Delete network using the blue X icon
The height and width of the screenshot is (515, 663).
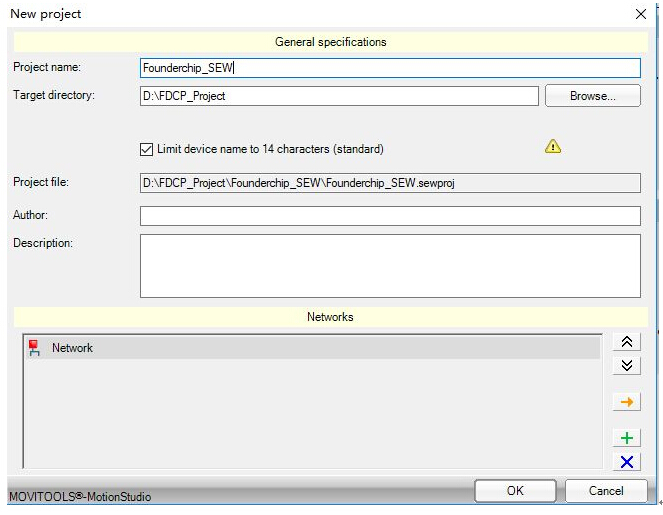tap(627, 461)
